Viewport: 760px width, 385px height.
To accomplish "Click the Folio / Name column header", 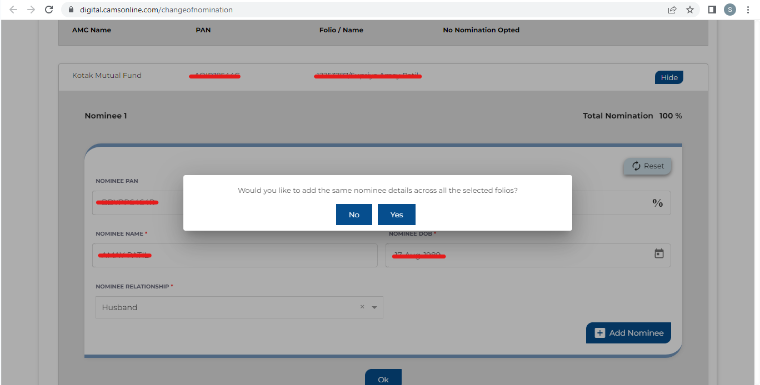I will pyautogui.click(x=341, y=30).
